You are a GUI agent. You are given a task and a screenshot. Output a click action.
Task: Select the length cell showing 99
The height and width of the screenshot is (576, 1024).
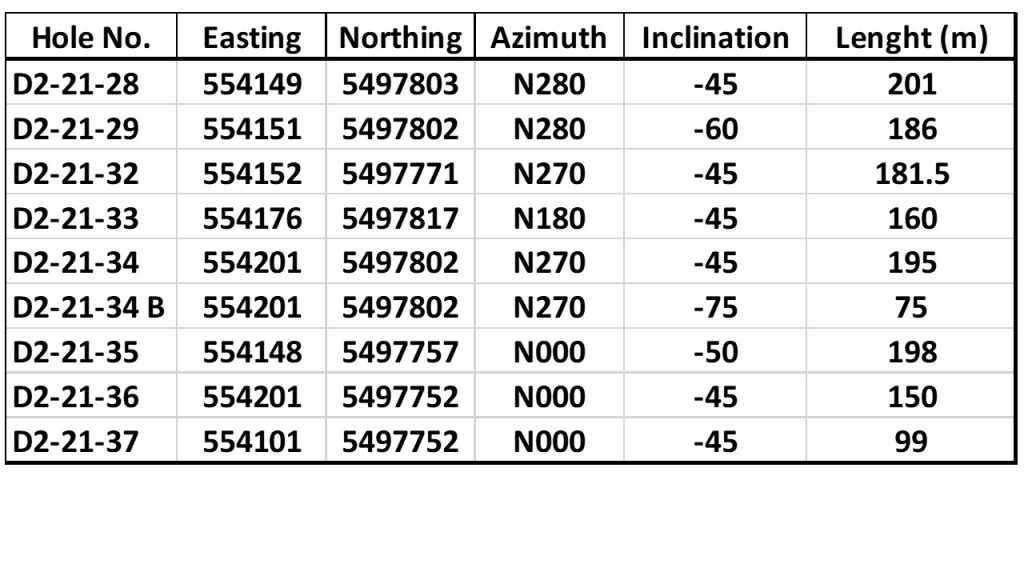tap(911, 442)
